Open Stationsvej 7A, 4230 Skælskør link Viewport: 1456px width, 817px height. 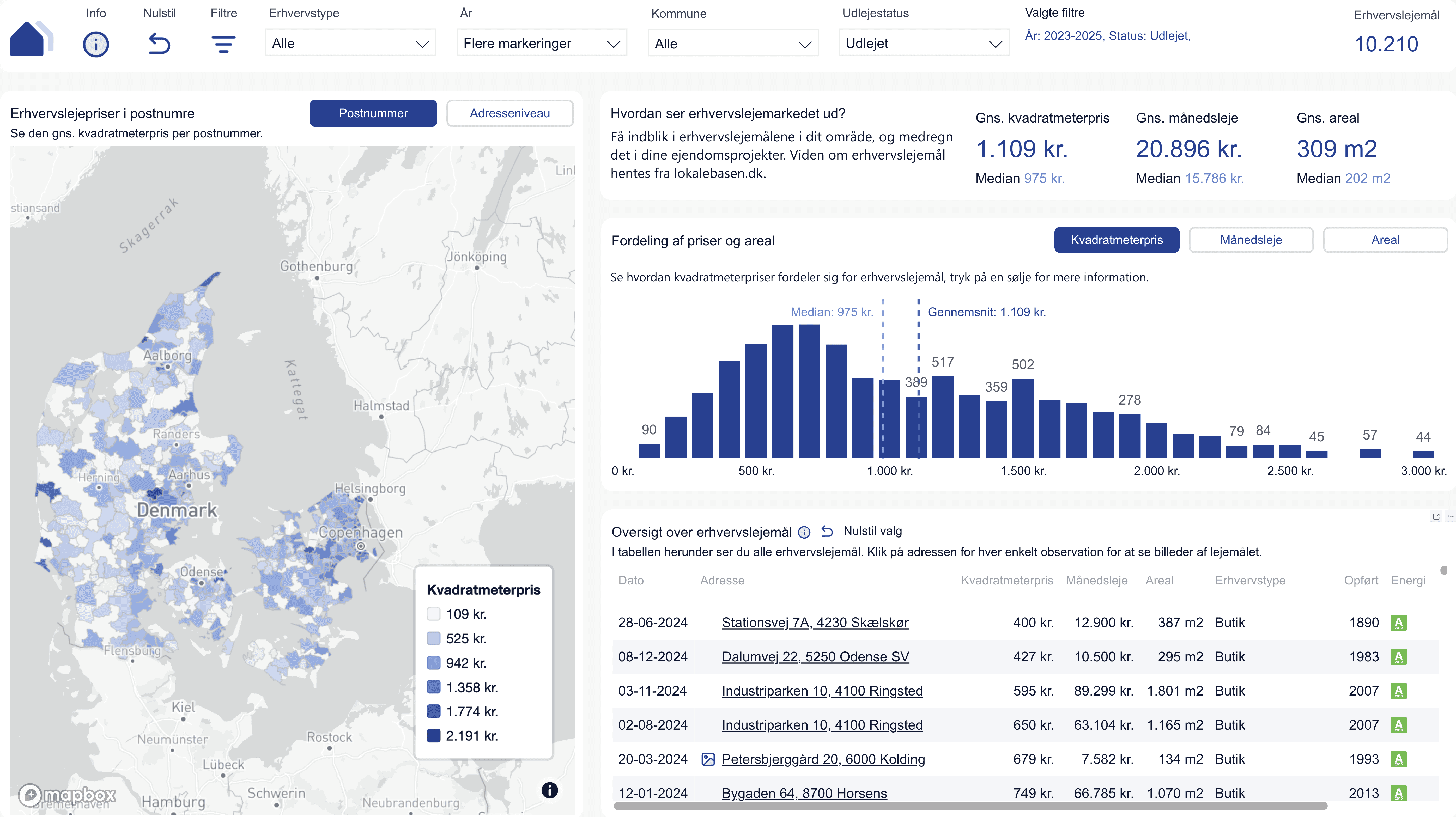click(x=815, y=622)
